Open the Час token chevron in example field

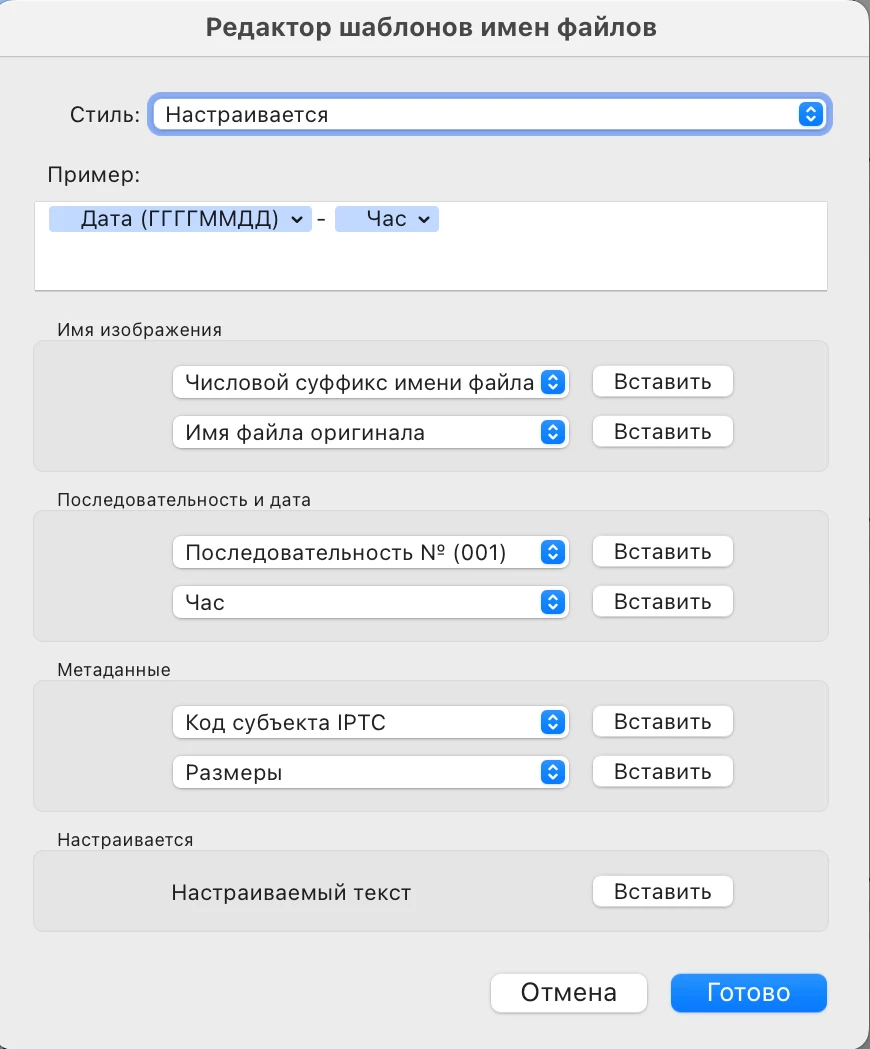[424, 219]
